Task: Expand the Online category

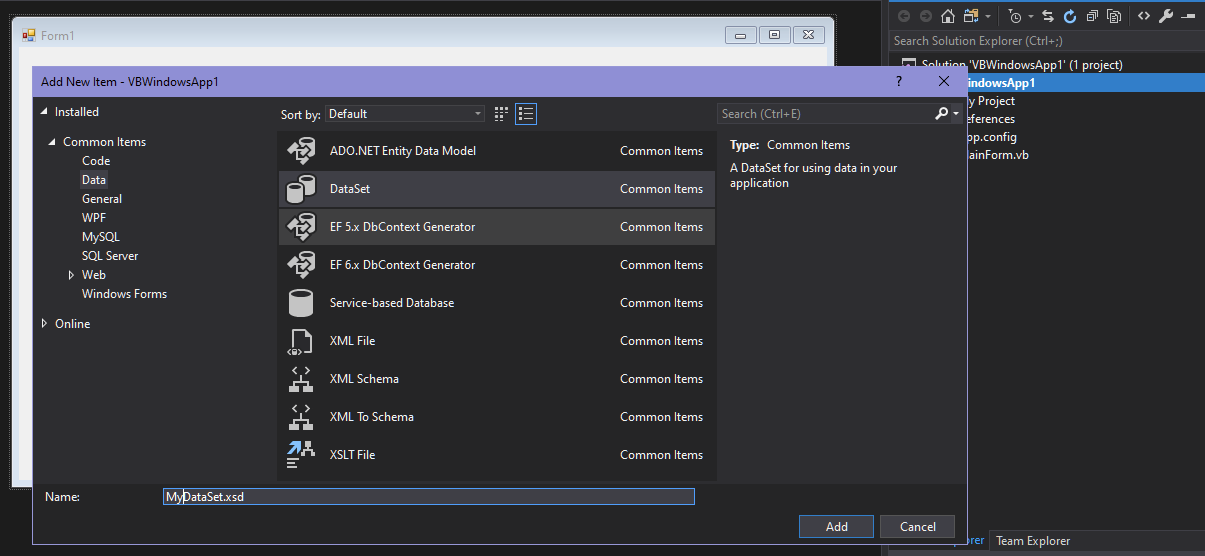Action: coord(44,324)
